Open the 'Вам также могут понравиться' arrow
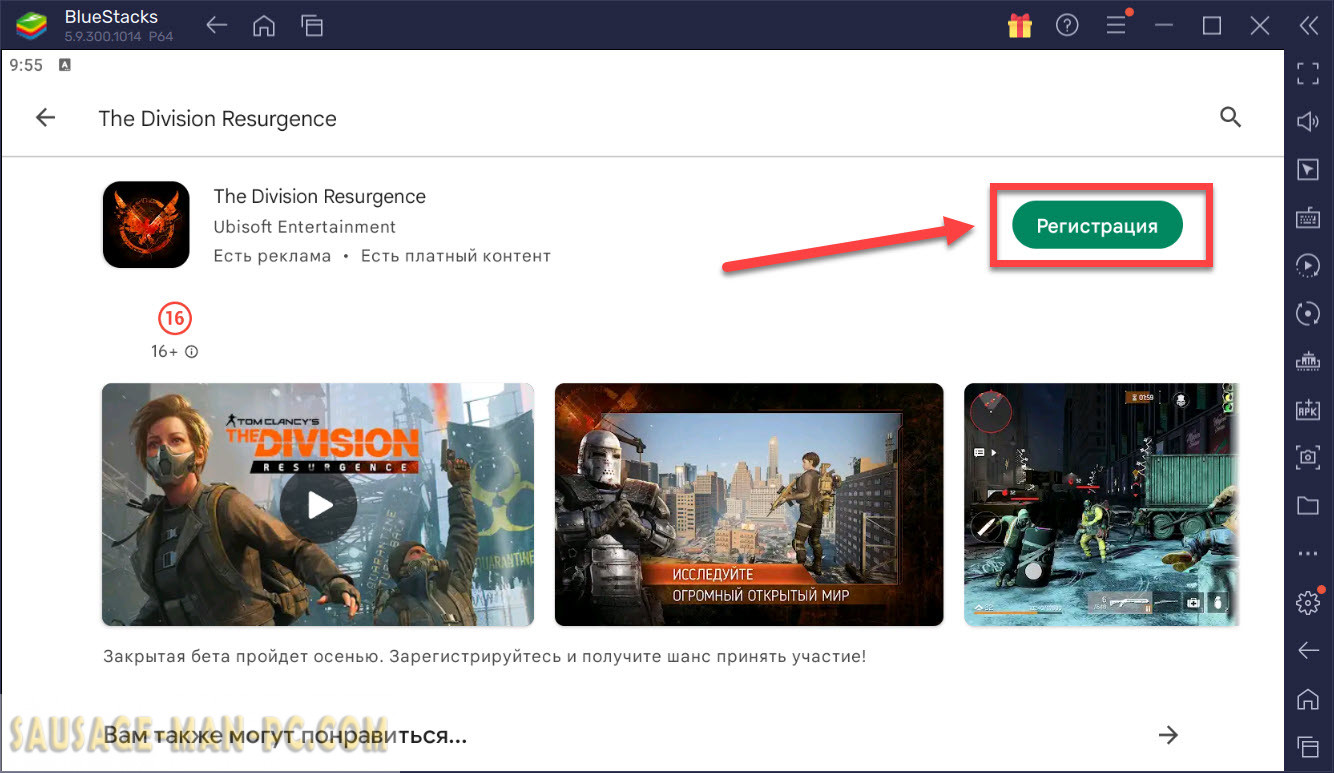This screenshot has width=1334, height=773. coord(1167,736)
